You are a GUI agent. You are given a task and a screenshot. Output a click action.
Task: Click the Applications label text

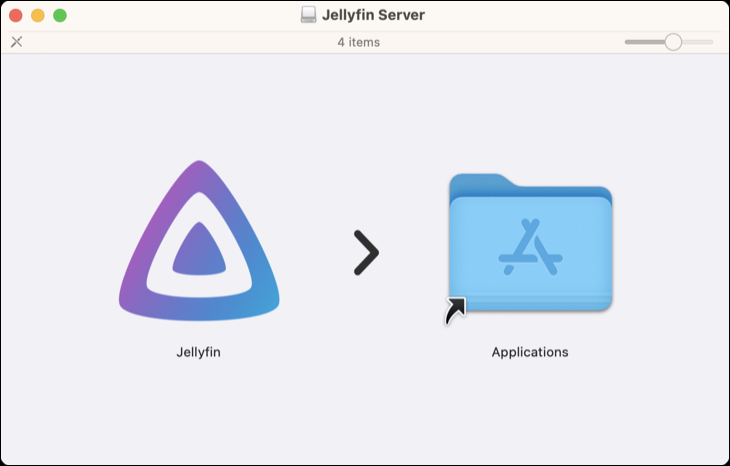click(x=530, y=352)
